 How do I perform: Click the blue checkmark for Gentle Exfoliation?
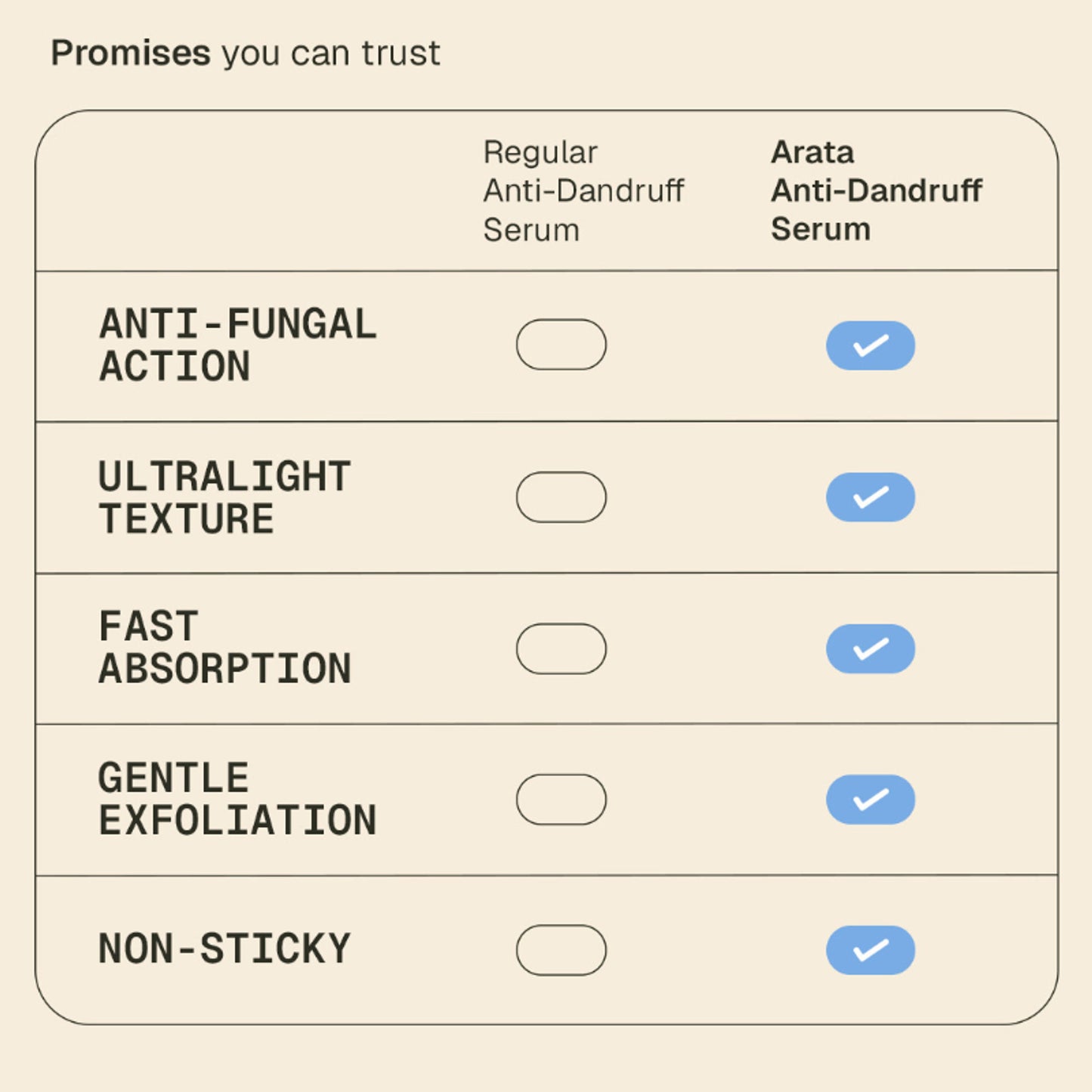[x=871, y=799]
